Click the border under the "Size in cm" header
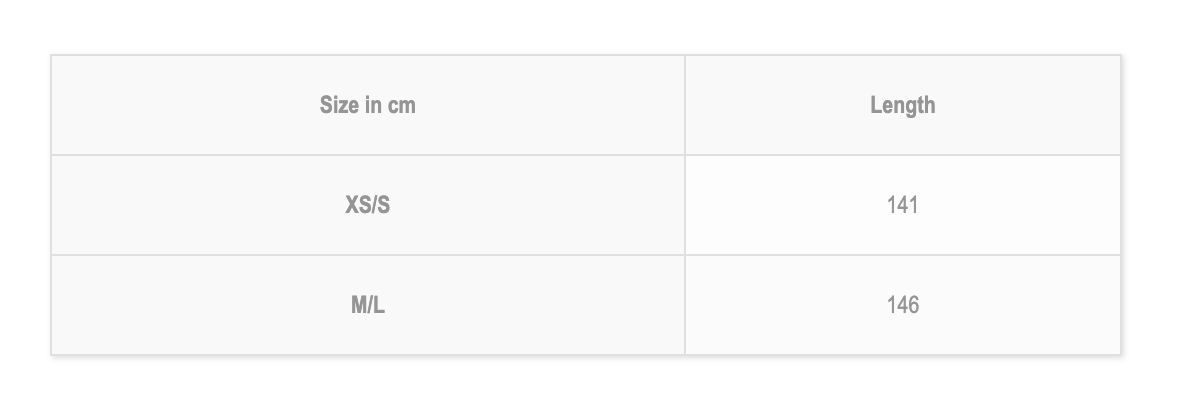The width and height of the screenshot is (1178, 402). click(x=367, y=155)
